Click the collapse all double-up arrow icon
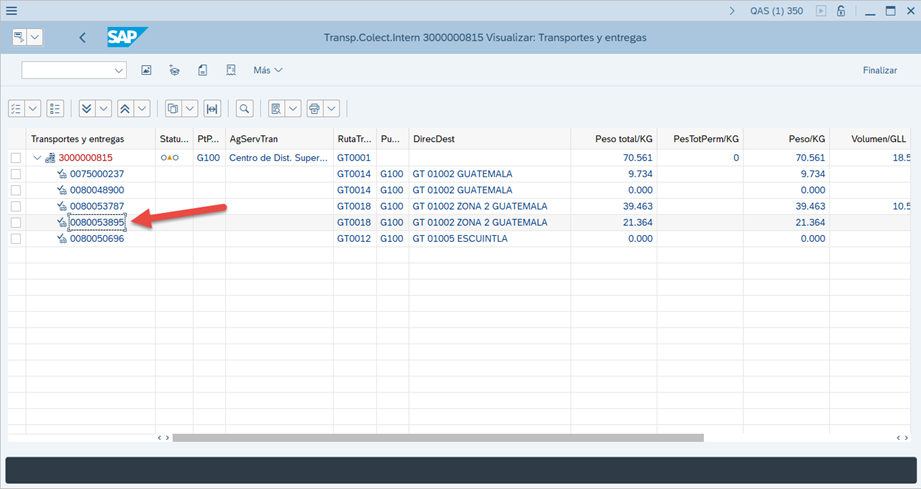The image size is (921, 489). (x=125, y=108)
